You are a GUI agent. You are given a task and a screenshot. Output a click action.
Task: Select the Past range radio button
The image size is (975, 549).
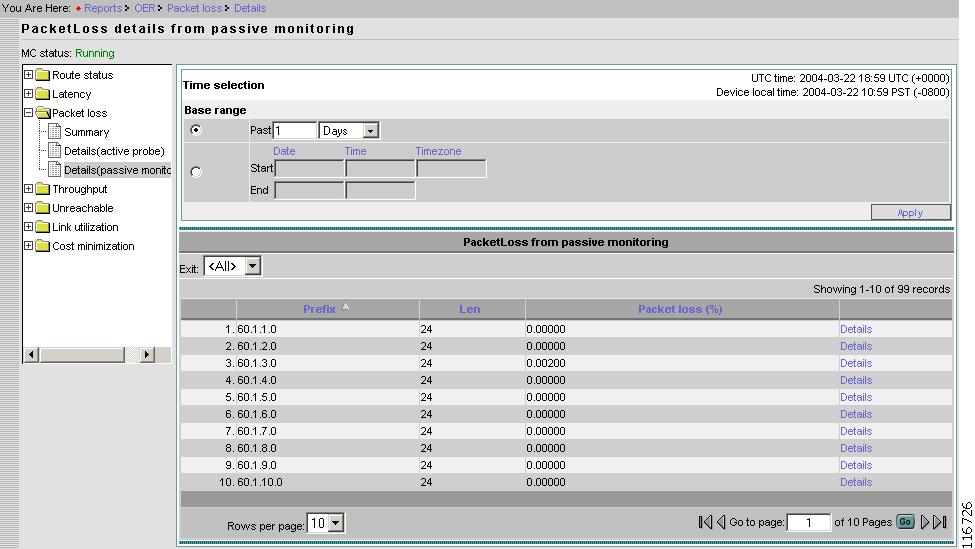196,130
